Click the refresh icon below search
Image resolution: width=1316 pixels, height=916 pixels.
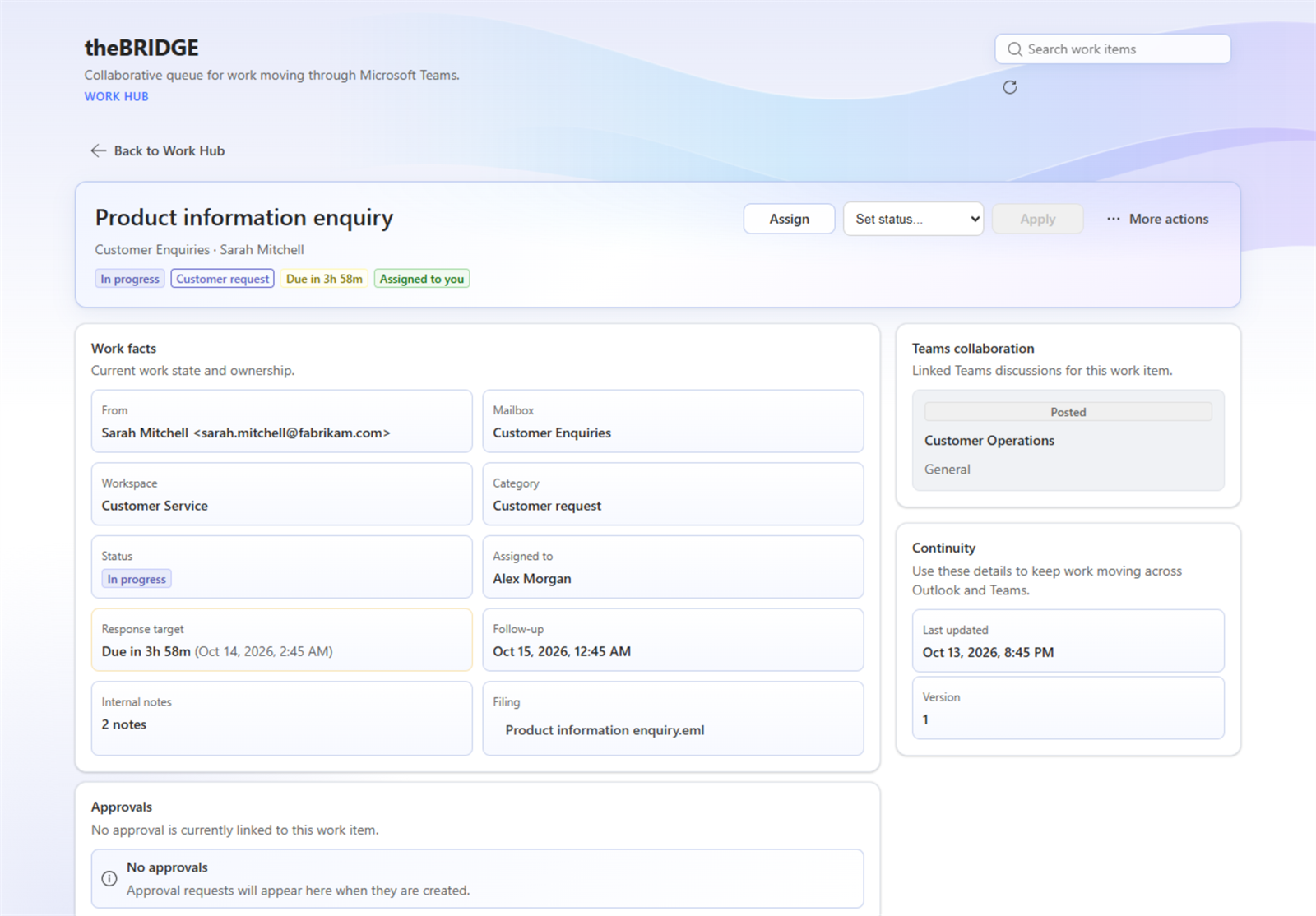[x=1009, y=87]
